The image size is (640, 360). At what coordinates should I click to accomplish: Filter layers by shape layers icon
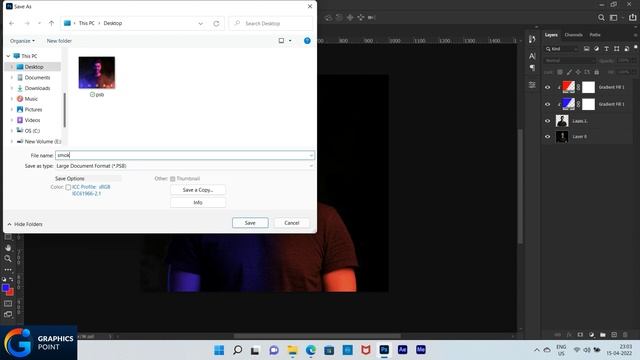tap(616, 49)
